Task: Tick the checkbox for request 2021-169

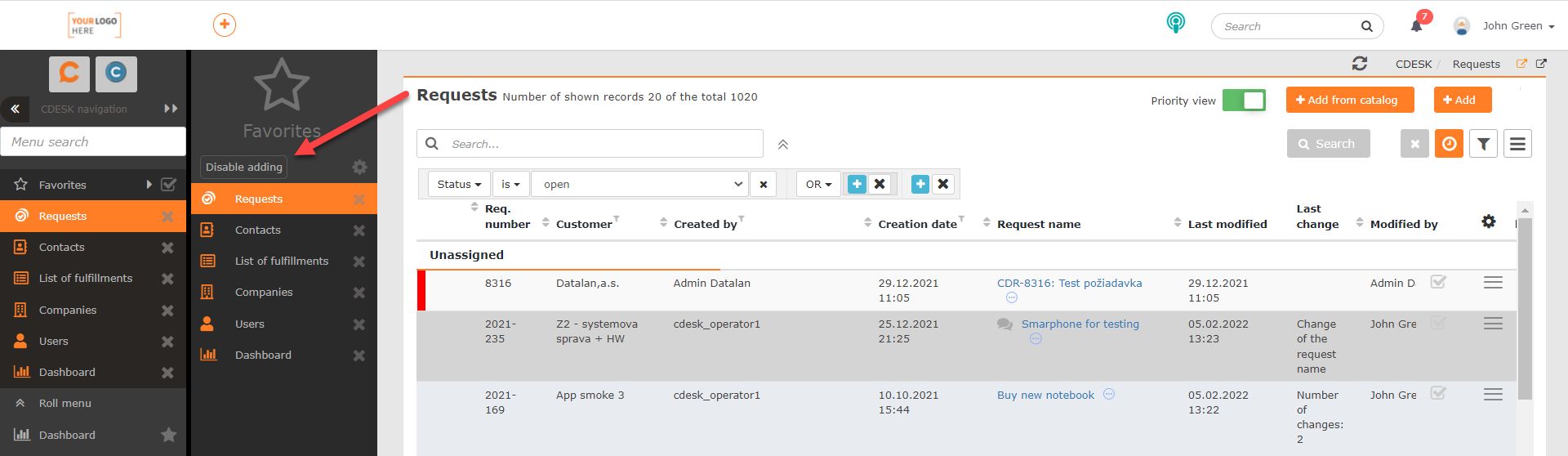Action: [x=1438, y=394]
